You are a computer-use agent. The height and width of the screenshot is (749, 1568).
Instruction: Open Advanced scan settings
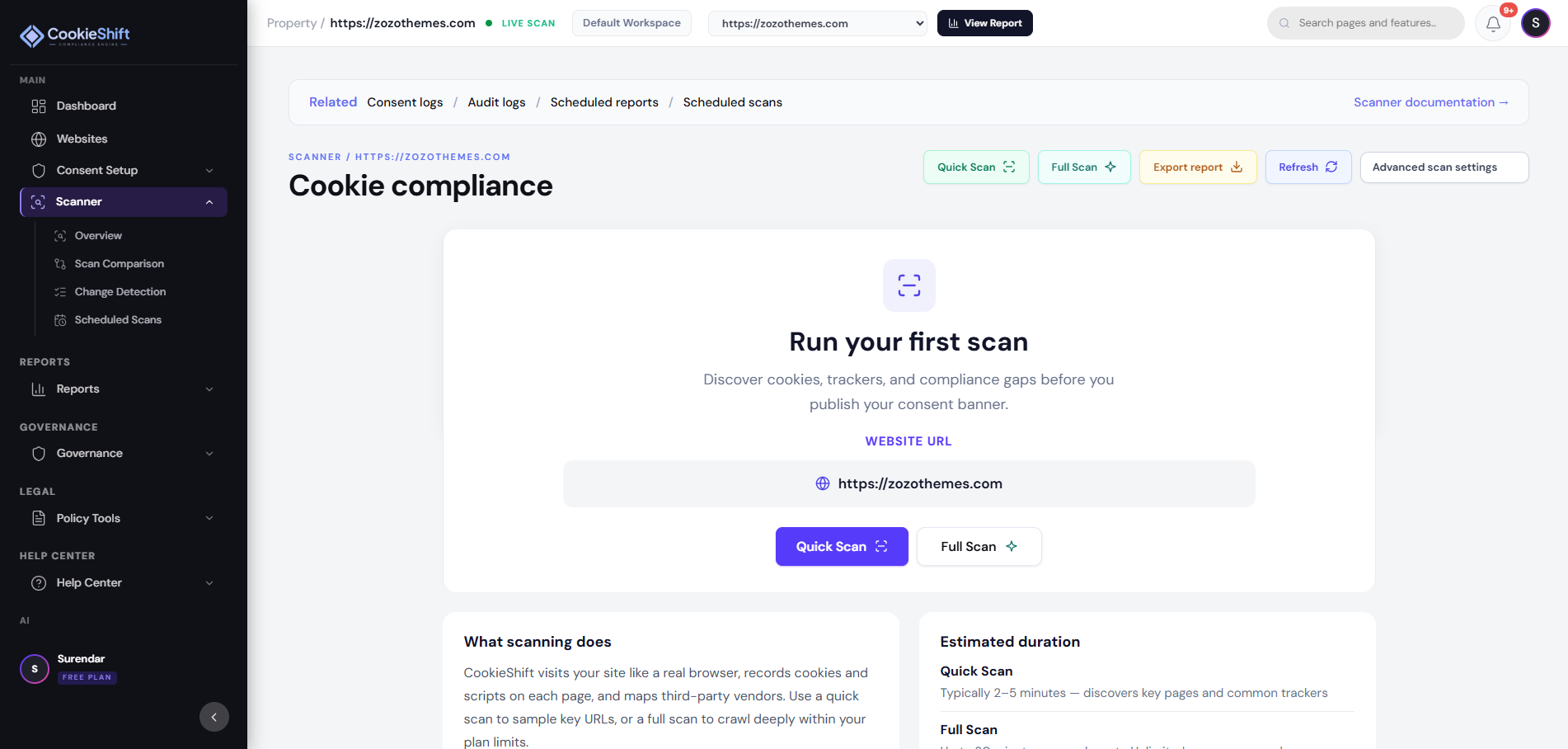(1444, 167)
